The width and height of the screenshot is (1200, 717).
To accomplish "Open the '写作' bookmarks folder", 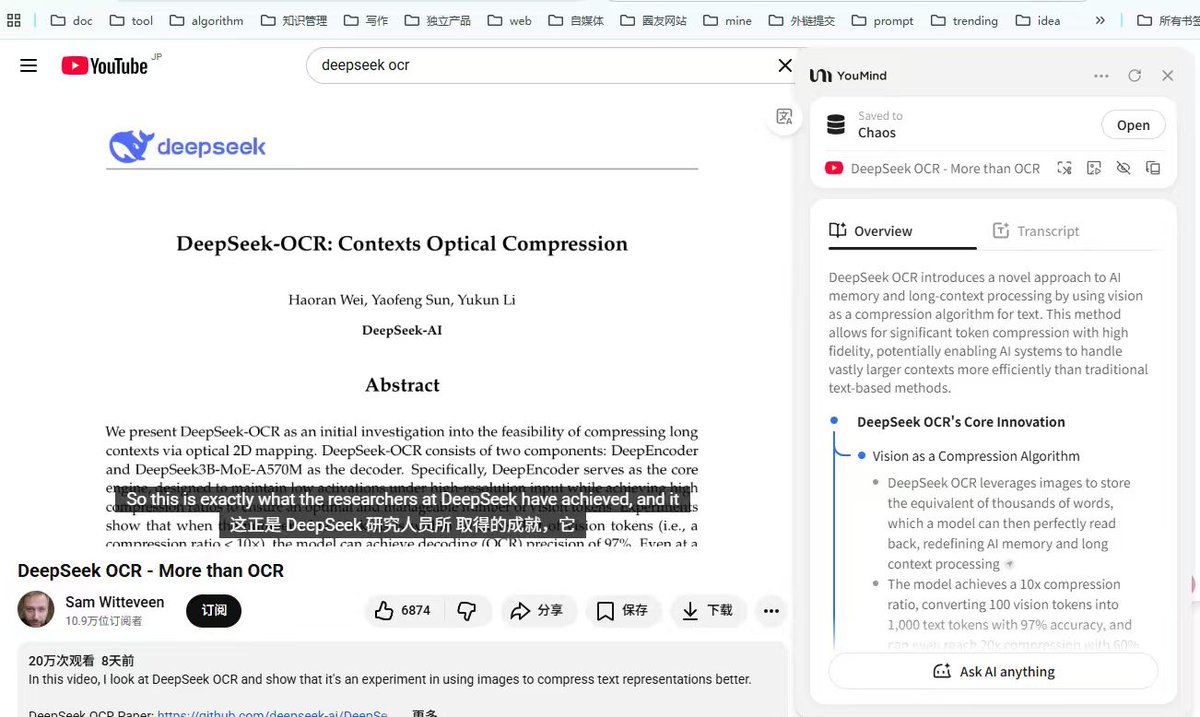I will [x=365, y=20].
